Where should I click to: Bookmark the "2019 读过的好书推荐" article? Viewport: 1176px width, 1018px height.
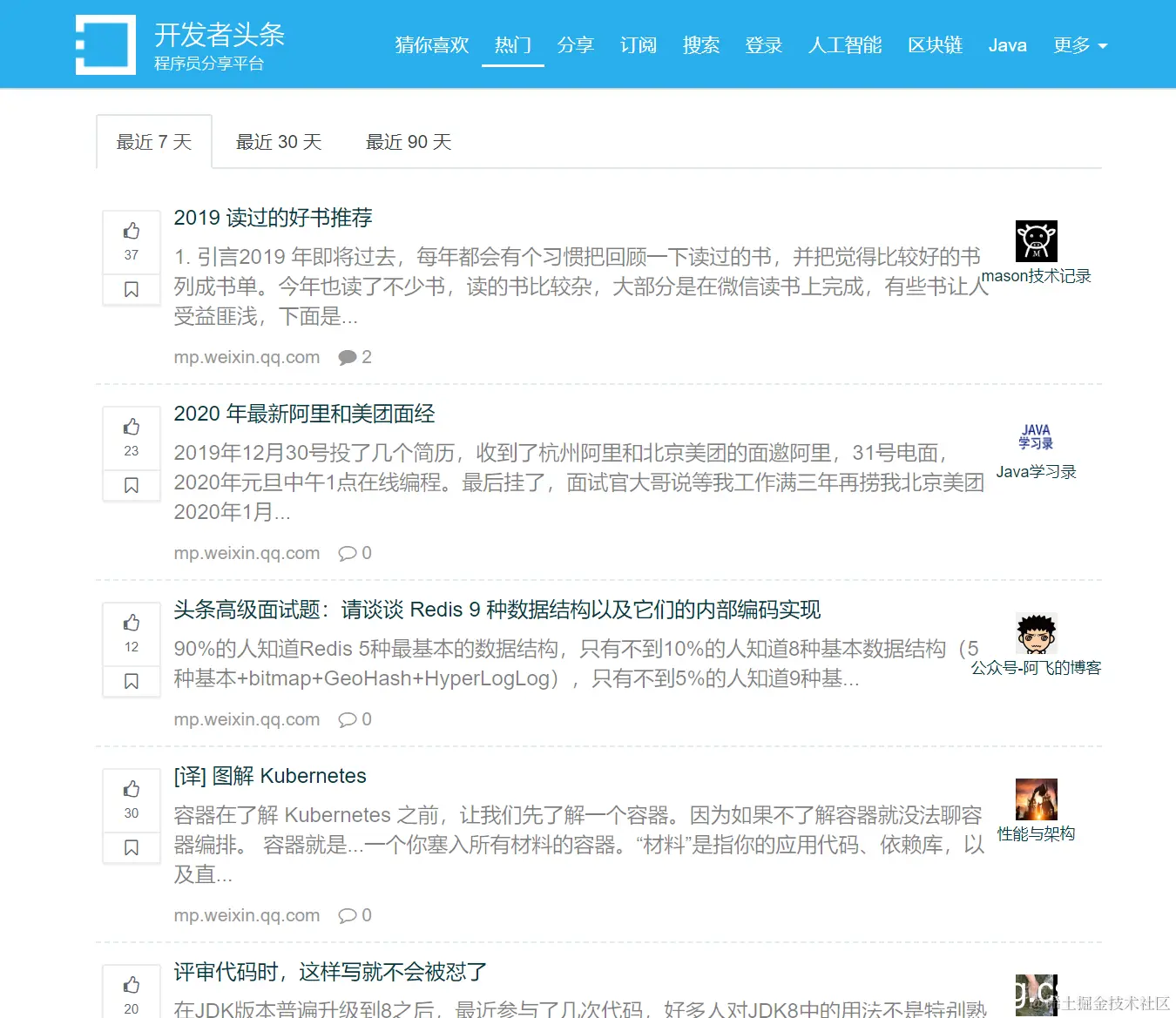click(x=131, y=288)
